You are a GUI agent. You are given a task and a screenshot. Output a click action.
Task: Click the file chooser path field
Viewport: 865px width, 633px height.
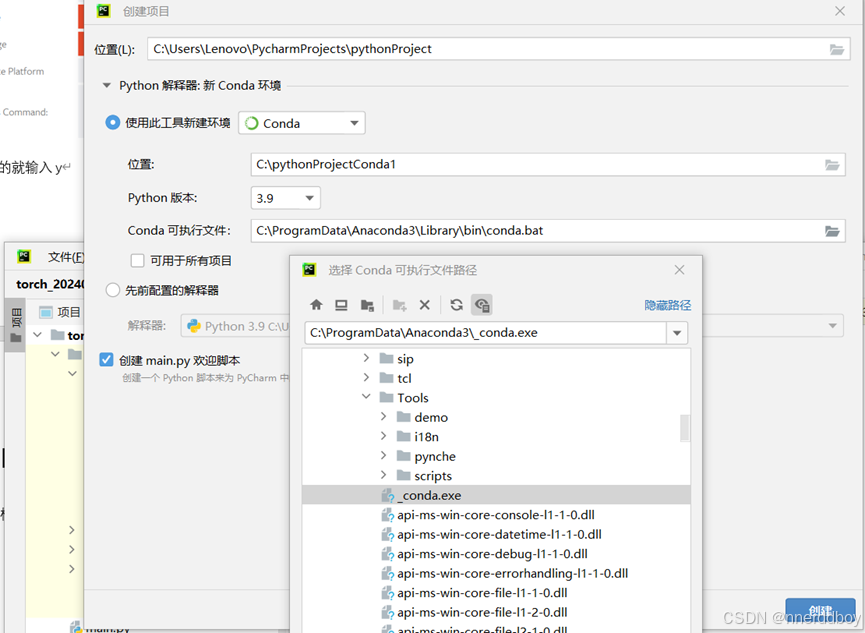tap(485, 333)
